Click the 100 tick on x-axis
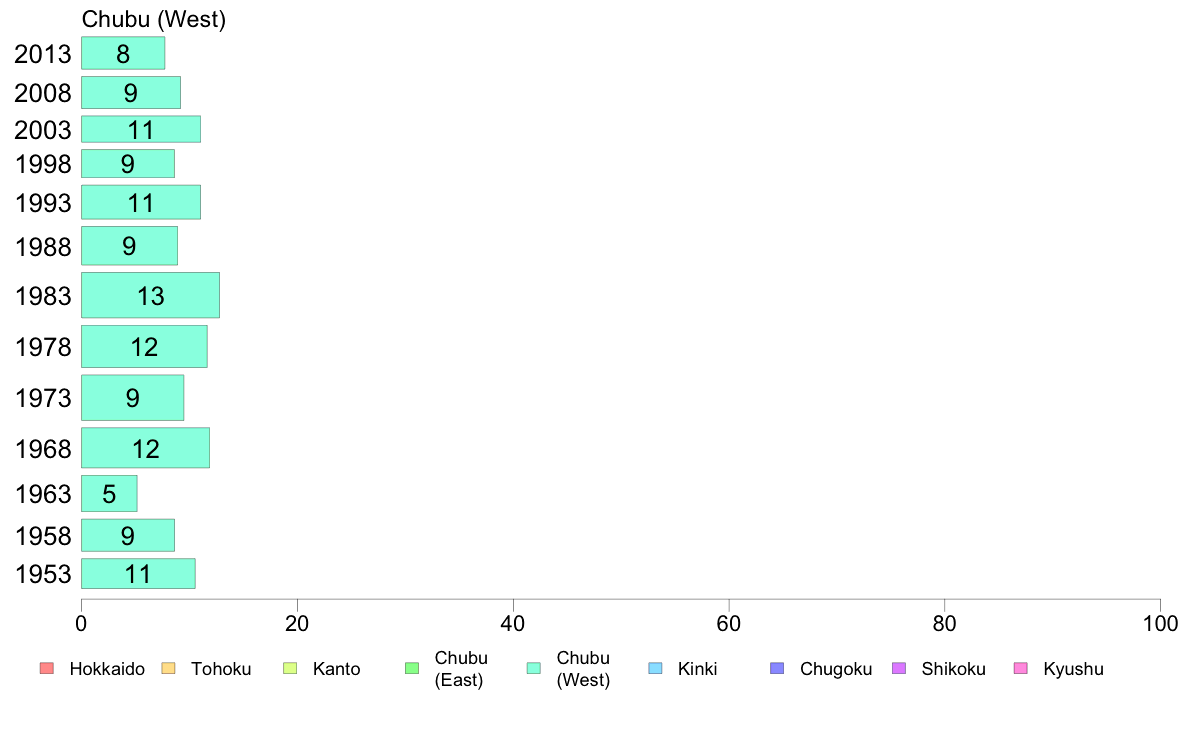This screenshot has height=736, width=1188. (1160, 624)
